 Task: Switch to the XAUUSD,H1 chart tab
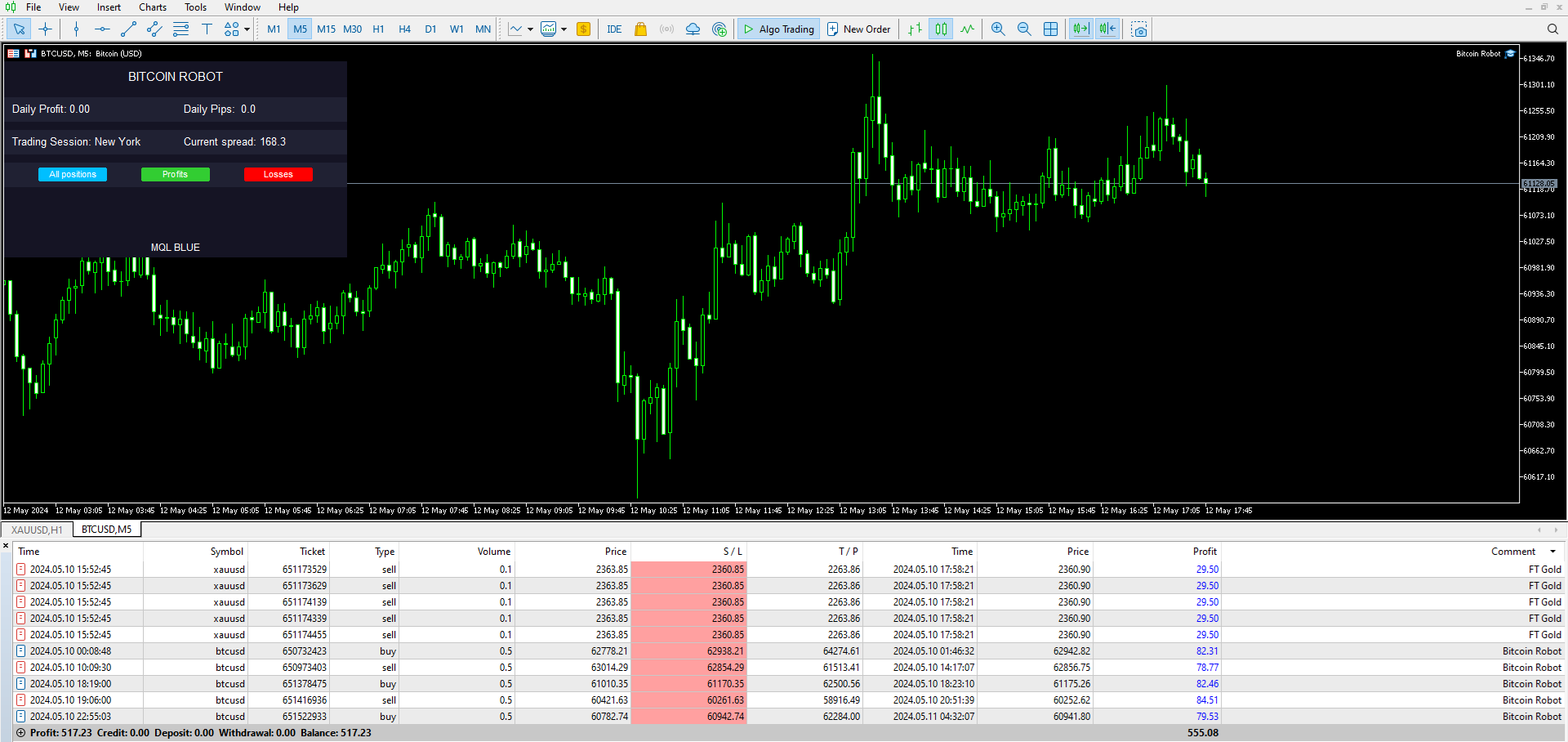[x=37, y=530]
